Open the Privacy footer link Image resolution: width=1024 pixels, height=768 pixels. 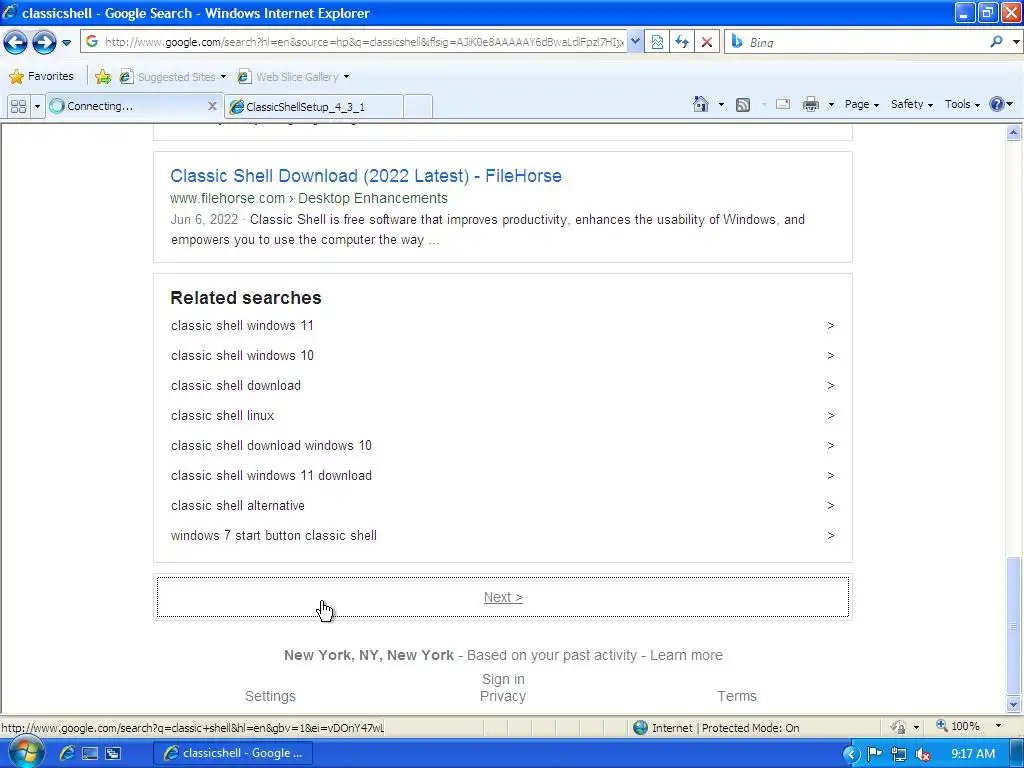click(x=503, y=696)
